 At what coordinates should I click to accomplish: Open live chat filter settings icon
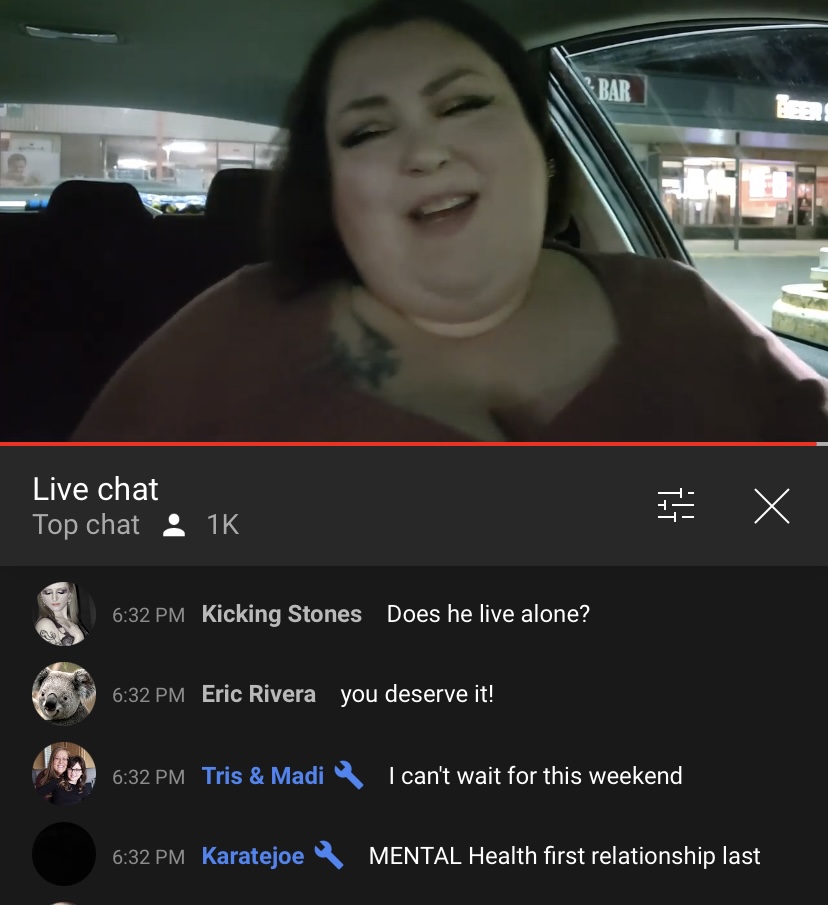pyautogui.click(x=676, y=505)
